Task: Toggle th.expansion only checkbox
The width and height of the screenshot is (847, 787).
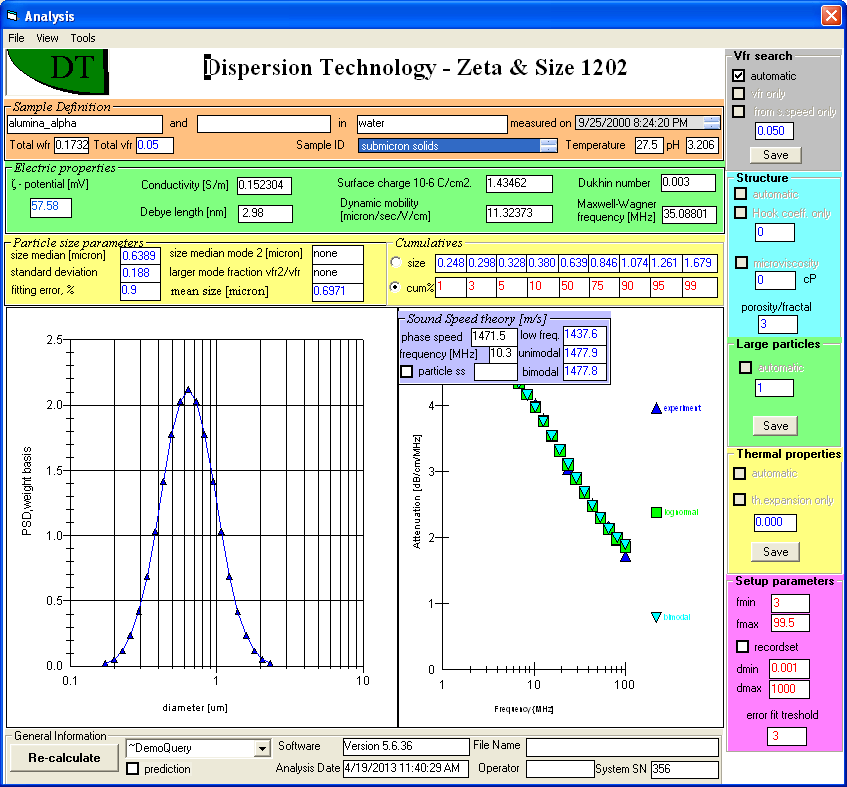Action: tap(740, 500)
